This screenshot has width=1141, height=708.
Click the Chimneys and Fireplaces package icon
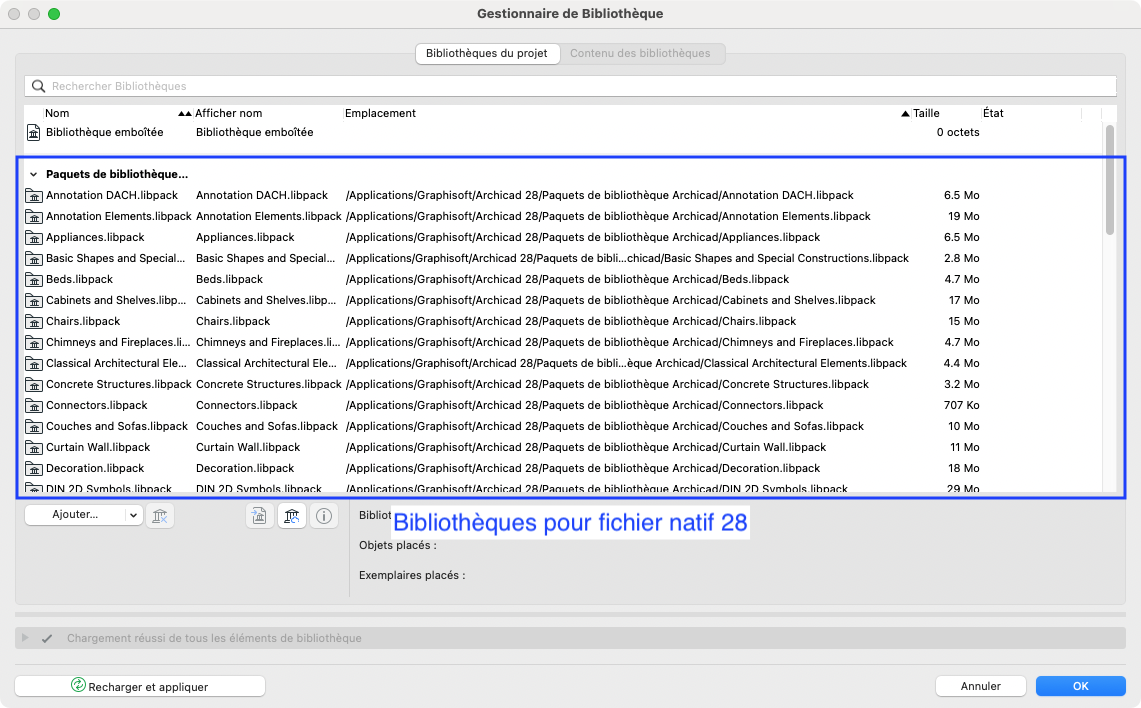pyautogui.click(x=33, y=343)
